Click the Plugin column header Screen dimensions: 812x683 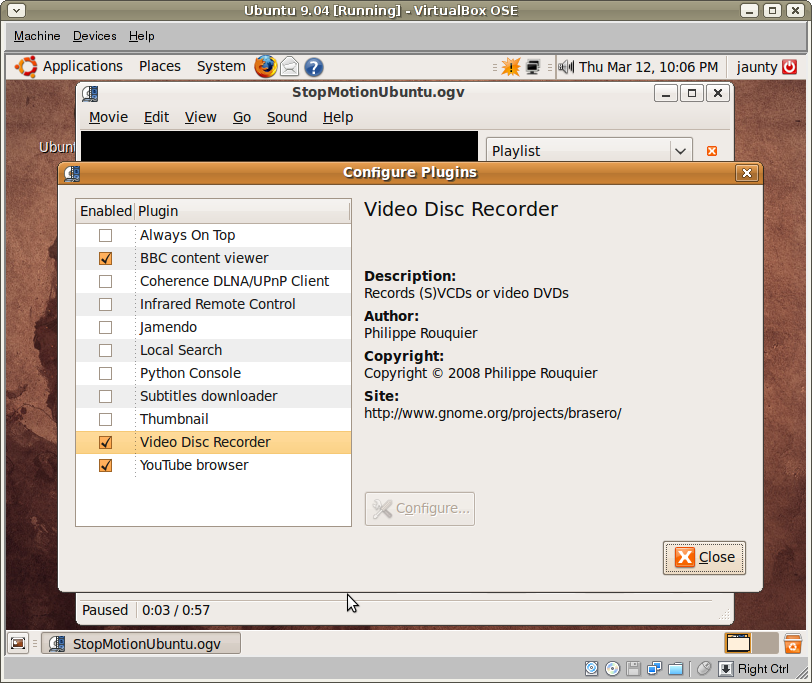pyautogui.click(x=242, y=211)
